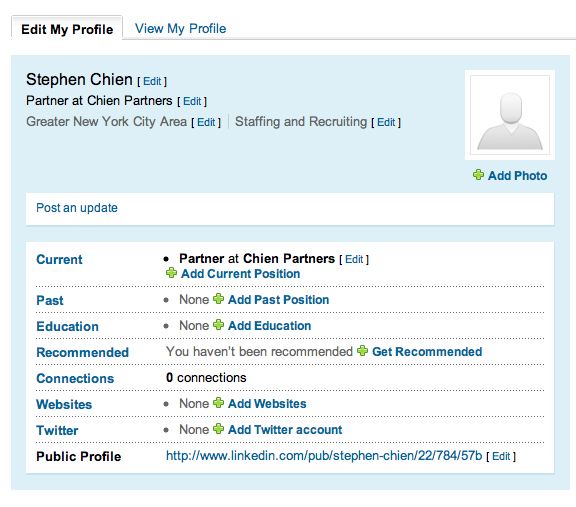Click plus icon next to Get Recommended
576x507 pixels.
[362, 351]
